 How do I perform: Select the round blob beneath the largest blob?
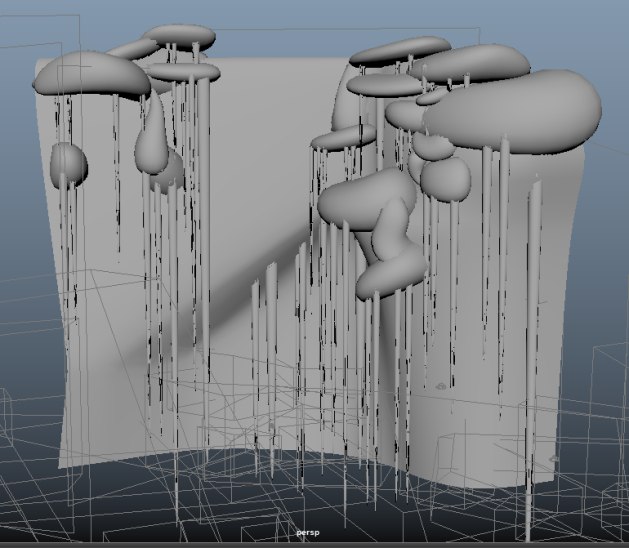[445, 177]
